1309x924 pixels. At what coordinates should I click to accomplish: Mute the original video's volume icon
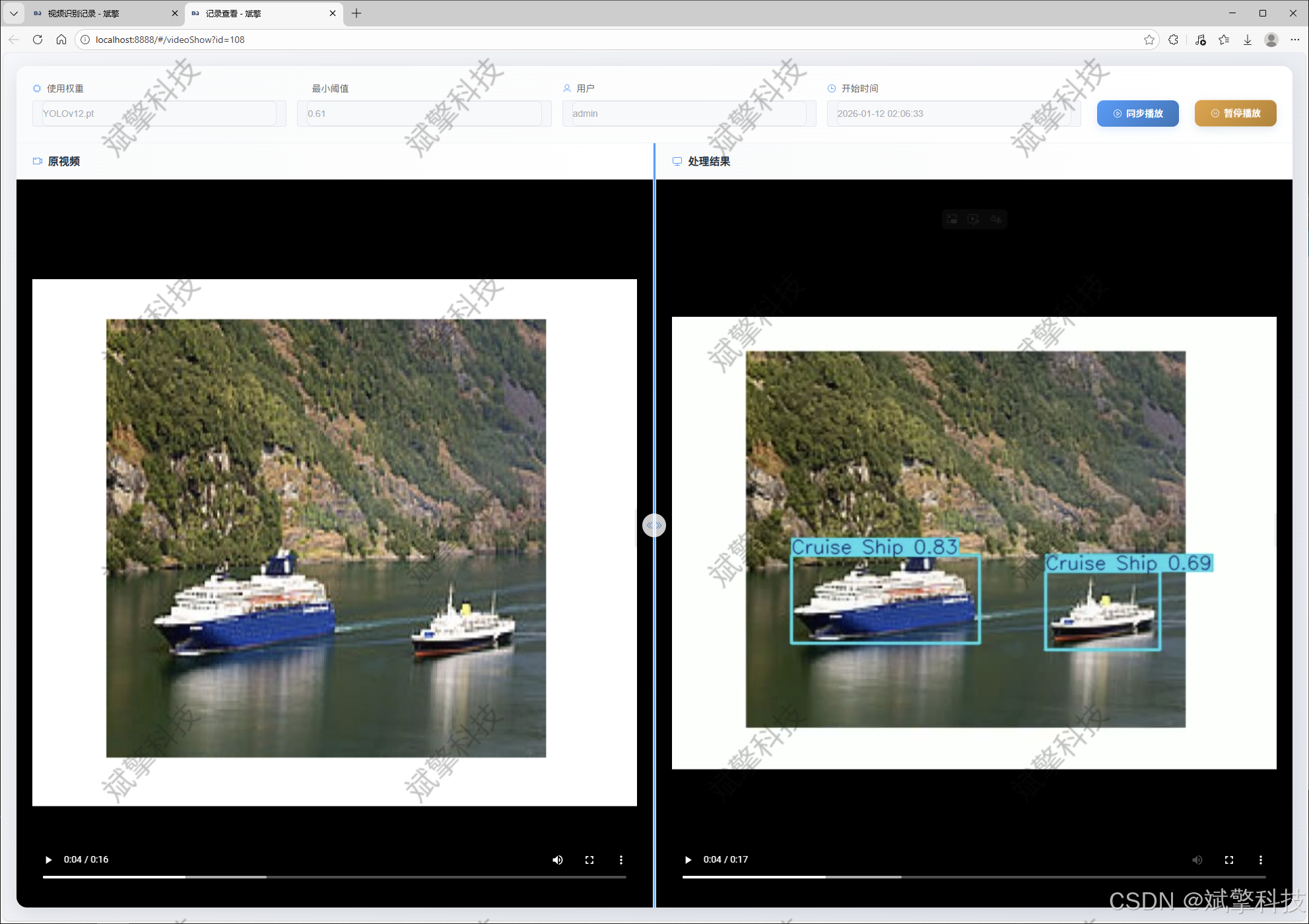(558, 859)
